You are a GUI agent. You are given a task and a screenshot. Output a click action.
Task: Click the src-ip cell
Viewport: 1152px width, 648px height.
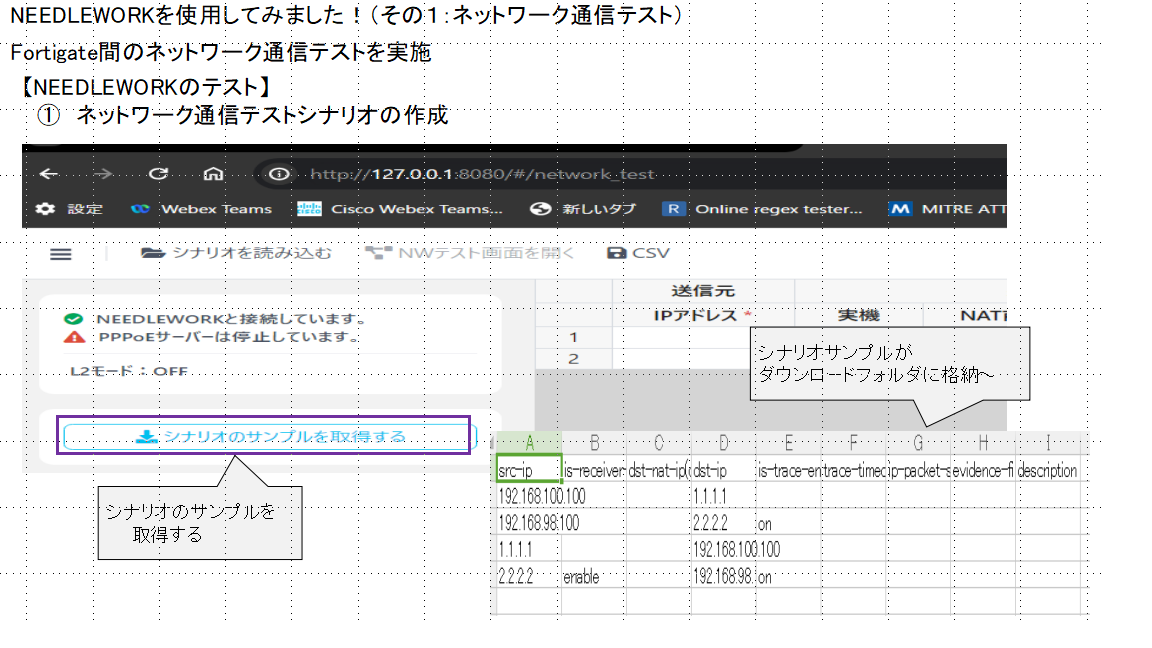pyautogui.click(x=529, y=470)
